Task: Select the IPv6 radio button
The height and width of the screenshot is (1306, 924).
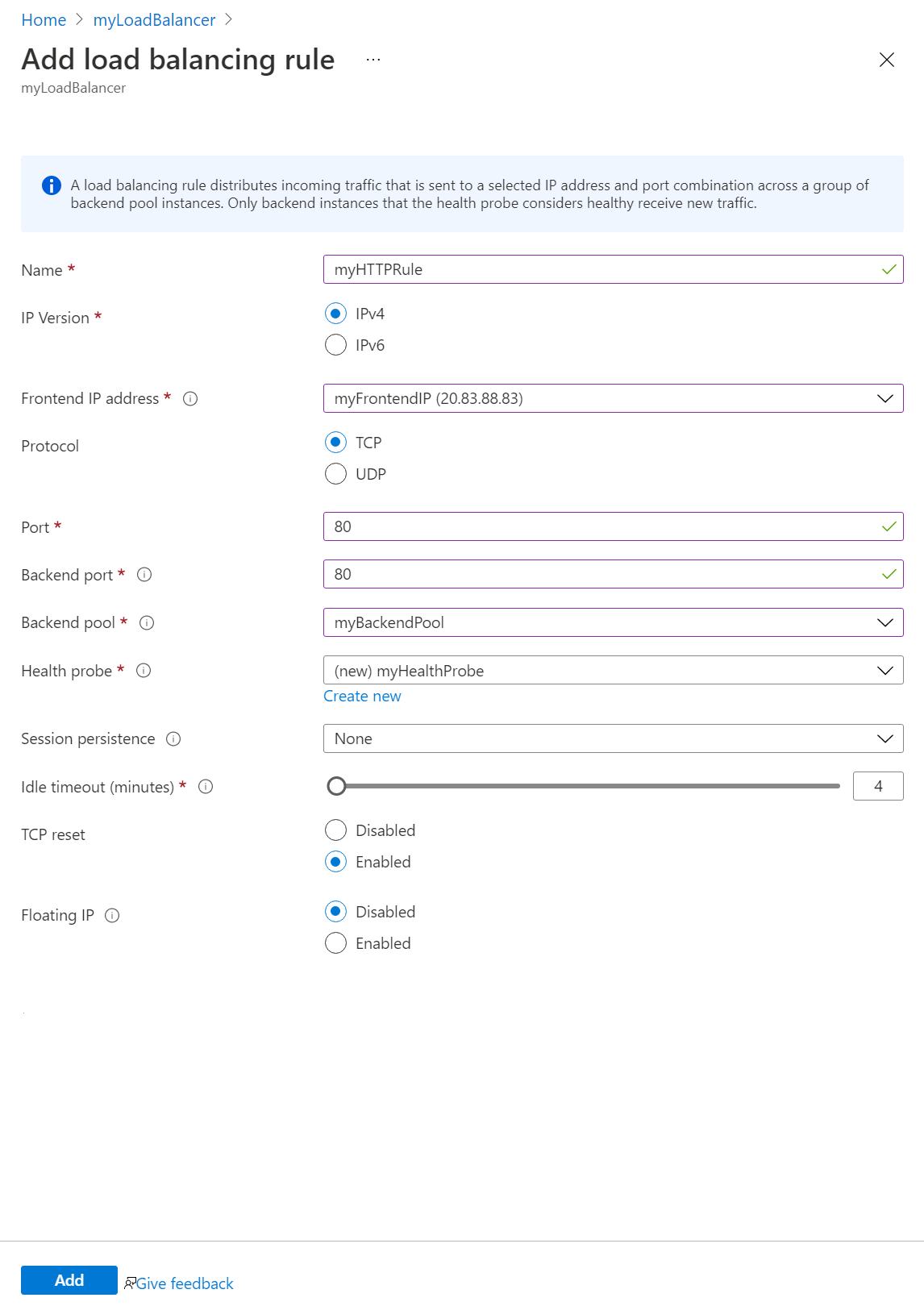Action: [x=335, y=345]
